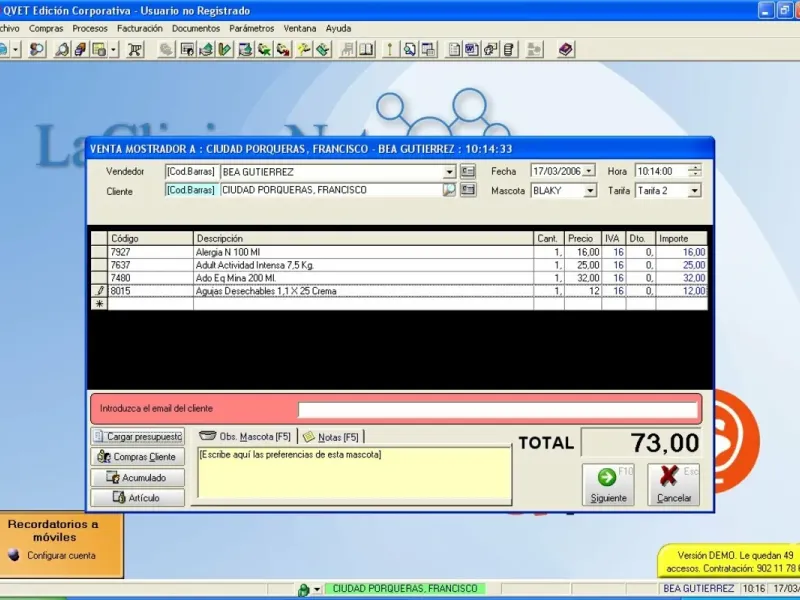The width and height of the screenshot is (800, 600).
Task: Select the Adult Actividad Intensa 7,5 Kg. row
Action: pos(399,265)
